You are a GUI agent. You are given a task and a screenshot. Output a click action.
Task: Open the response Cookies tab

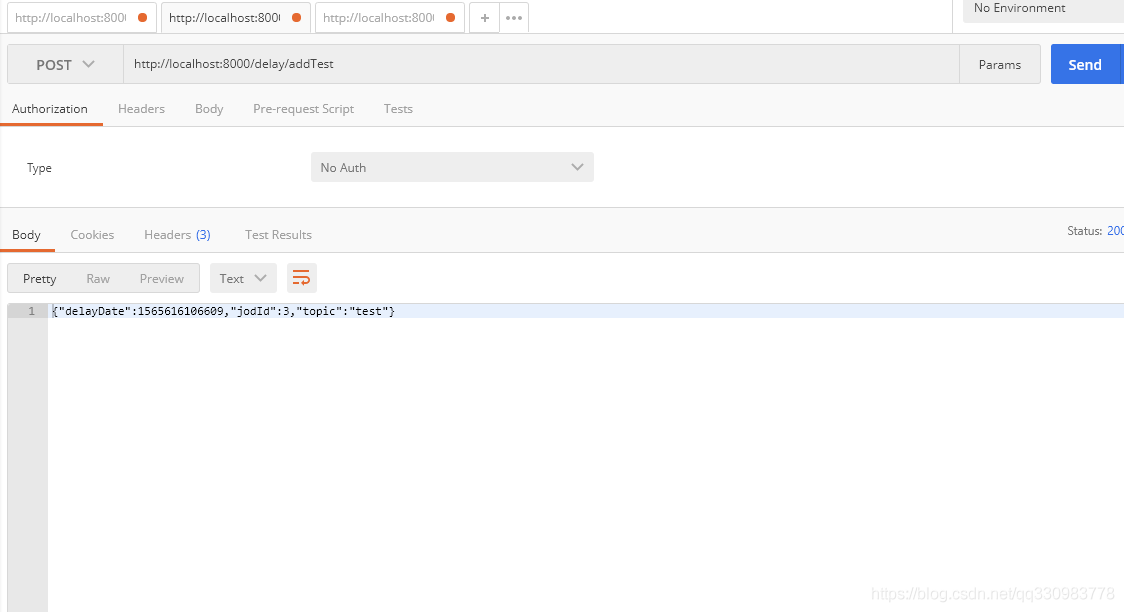(92, 235)
